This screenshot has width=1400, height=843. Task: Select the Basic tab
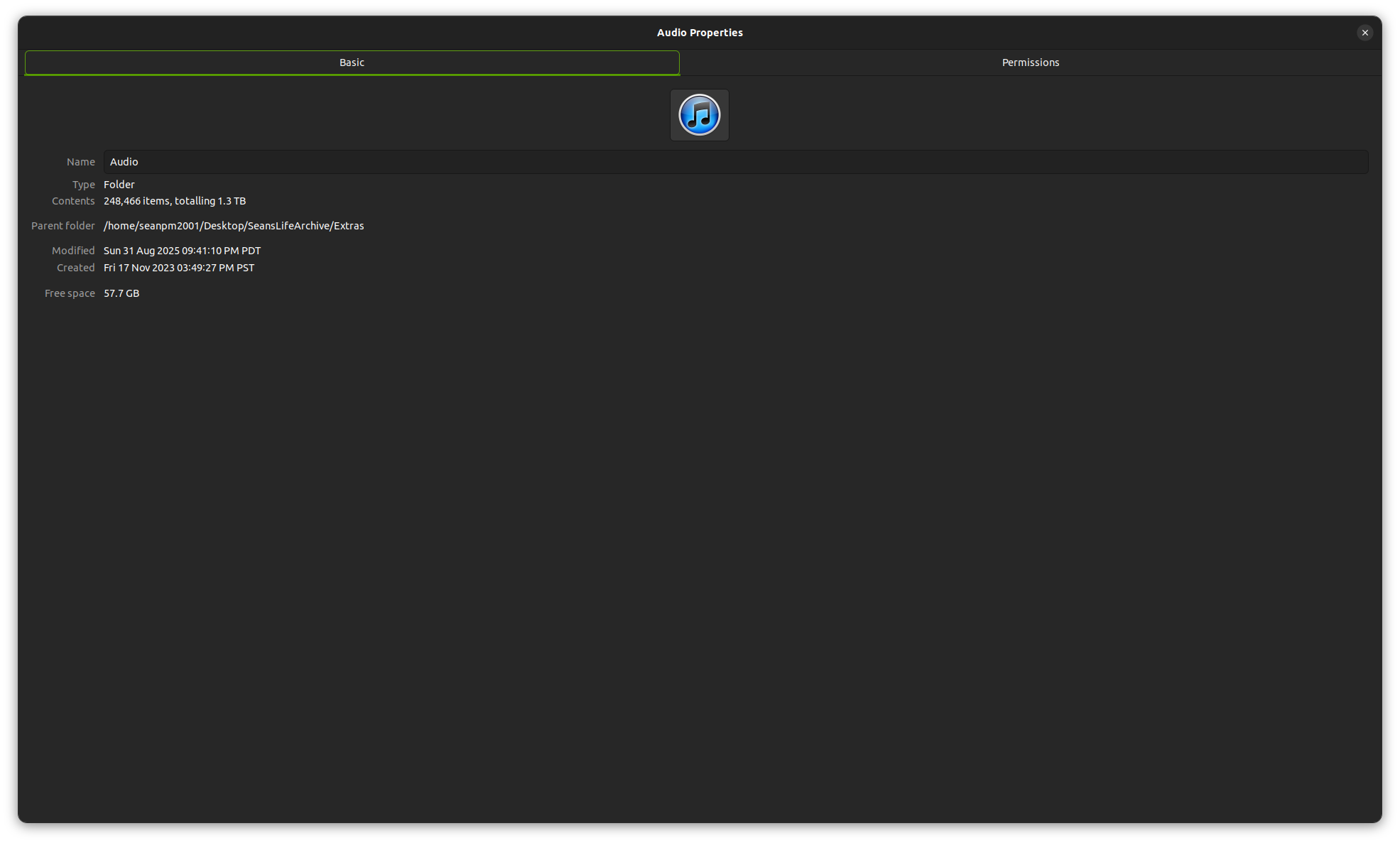click(x=352, y=62)
